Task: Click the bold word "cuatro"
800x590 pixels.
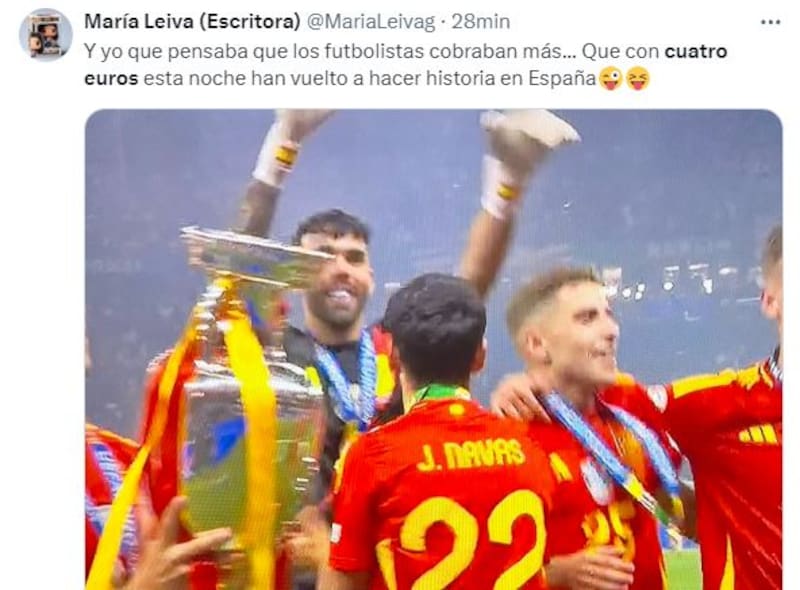Action: 696,52
